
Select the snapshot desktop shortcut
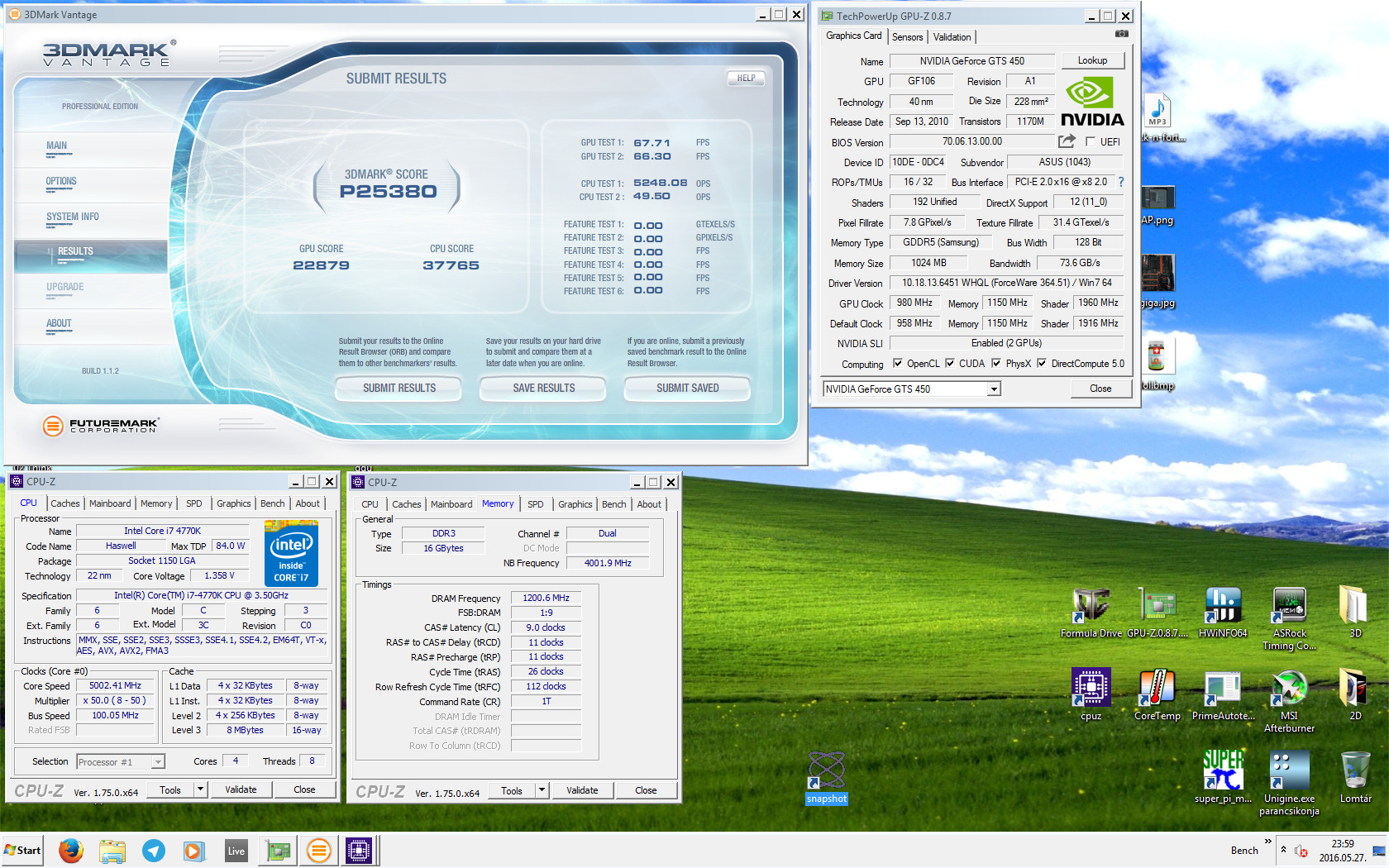pyautogui.click(x=826, y=778)
